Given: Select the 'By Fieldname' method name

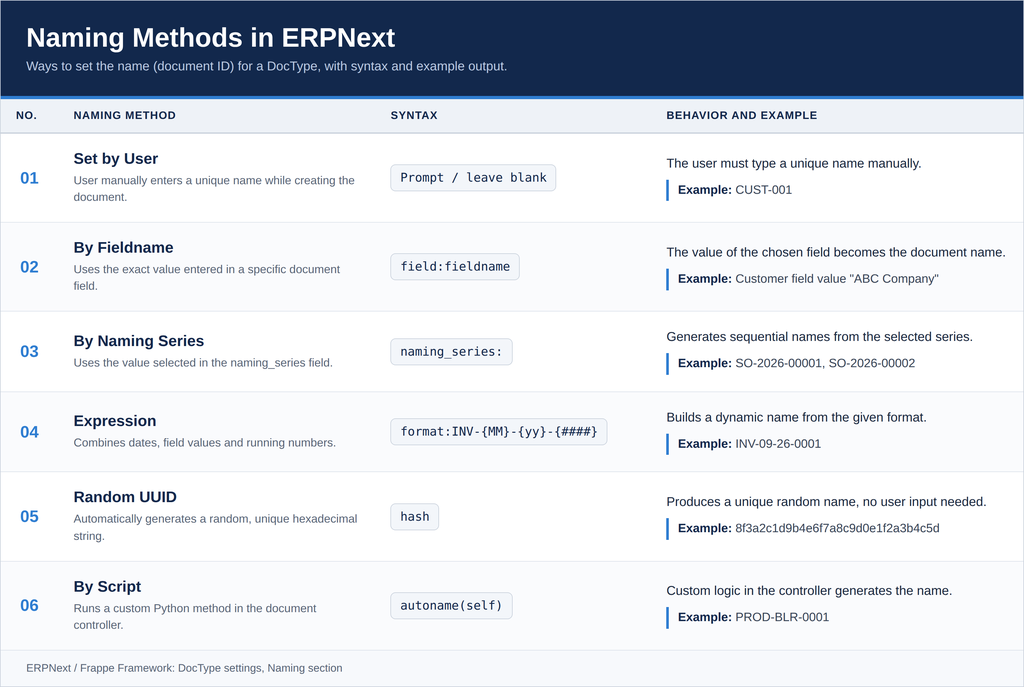Looking at the screenshot, I should [x=123, y=248].
